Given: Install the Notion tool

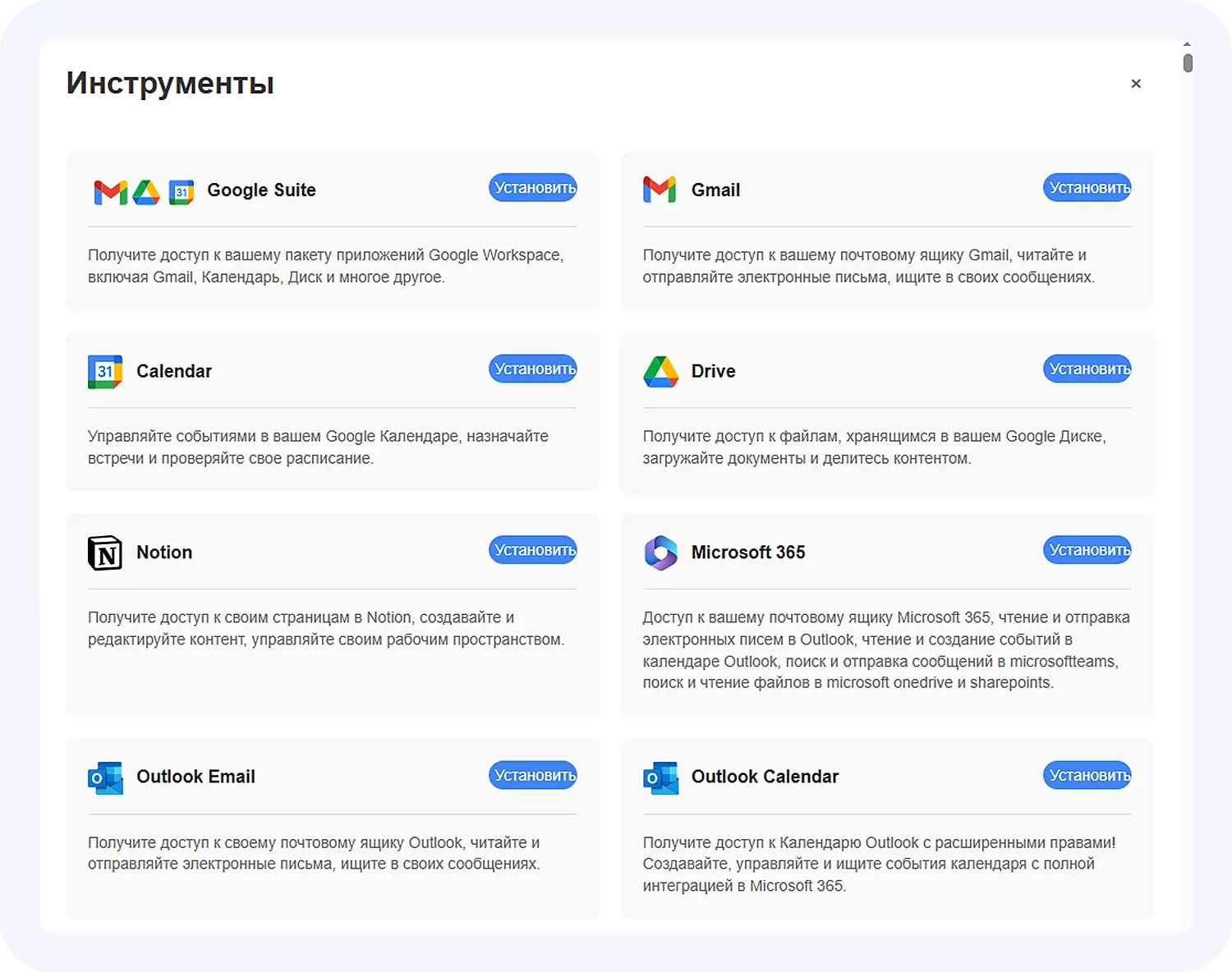Looking at the screenshot, I should (533, 550).
